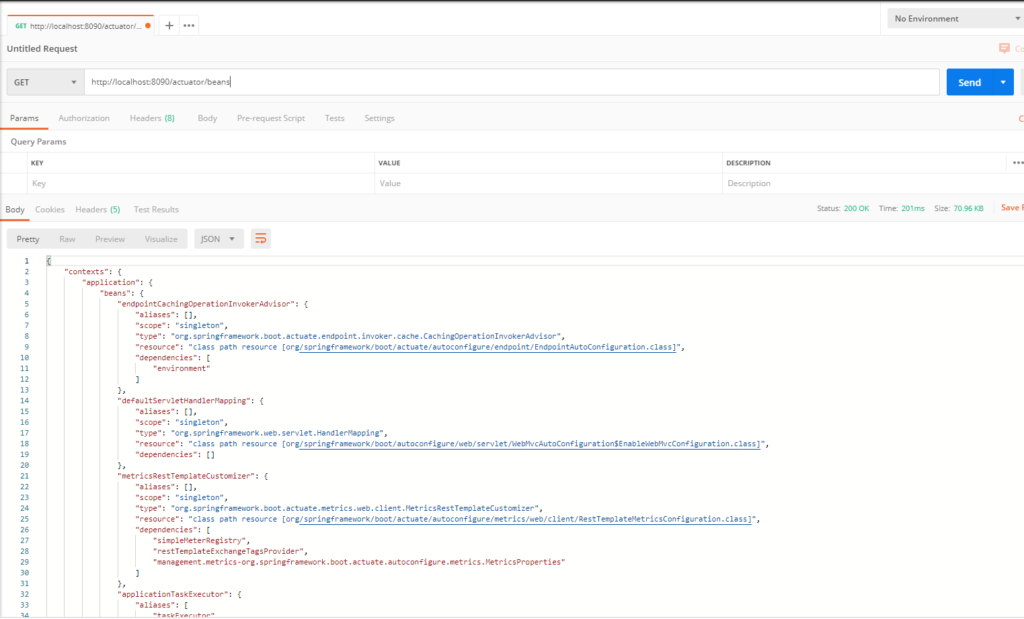Click the tab options ellipsis icon
Viewport: 1024px width, 619px height.
[x=189, y=25]
